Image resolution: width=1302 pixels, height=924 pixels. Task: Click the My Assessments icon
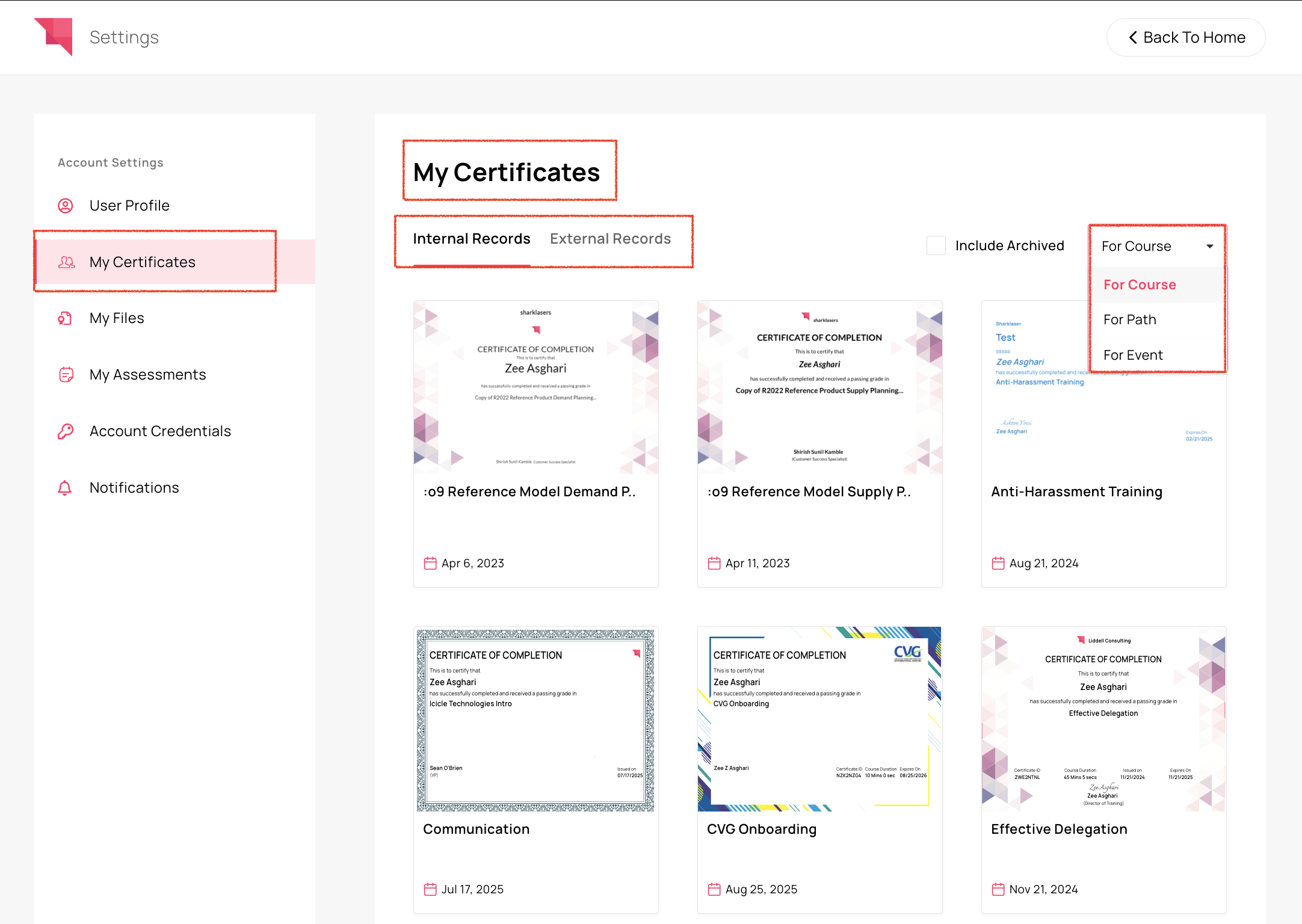coord(66,375)
